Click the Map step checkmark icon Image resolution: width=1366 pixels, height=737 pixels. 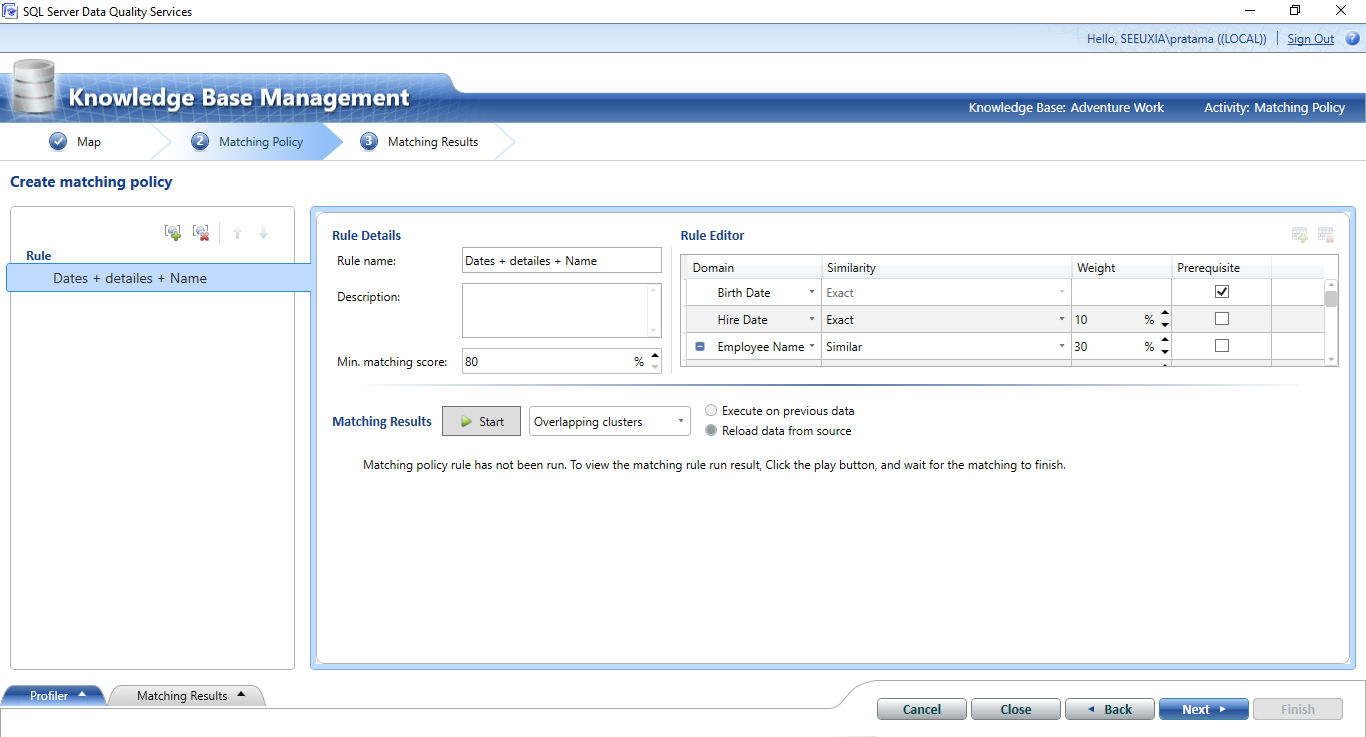tap(58, 142)
